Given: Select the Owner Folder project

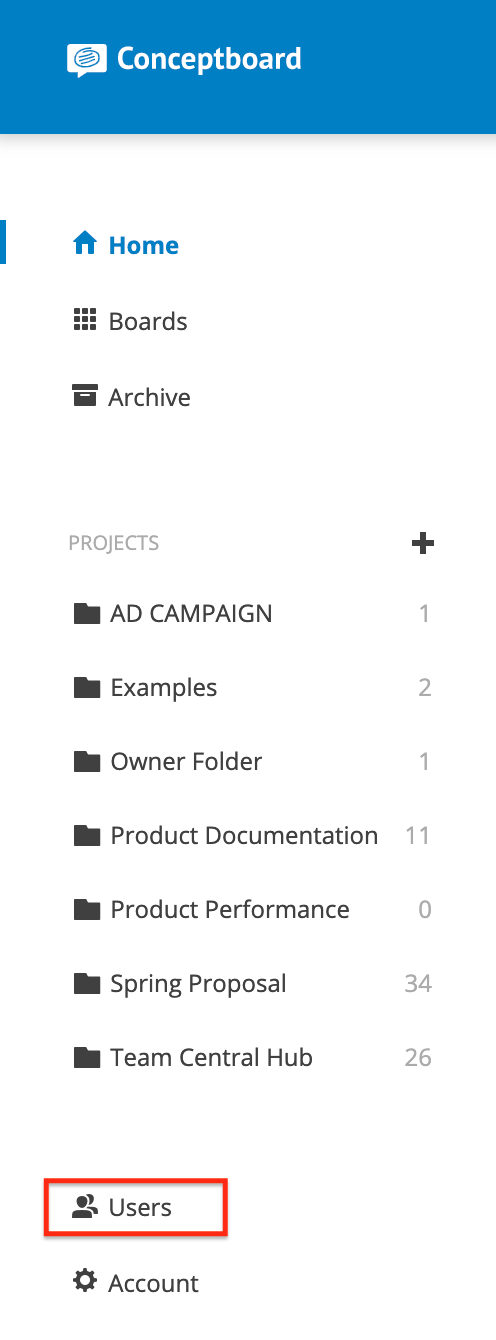Looking at the screenshot, I should point(252,761).
